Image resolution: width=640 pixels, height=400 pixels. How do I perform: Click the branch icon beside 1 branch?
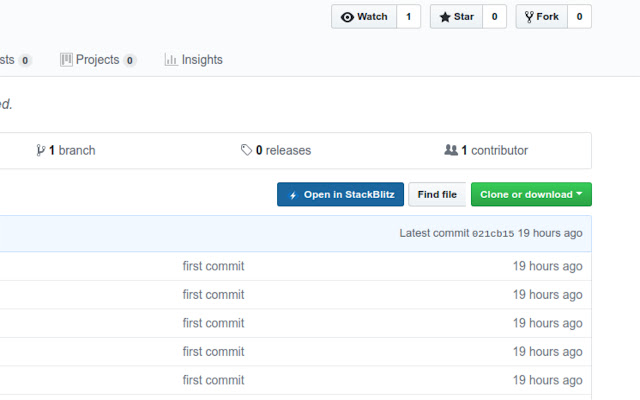click(40, 151)
